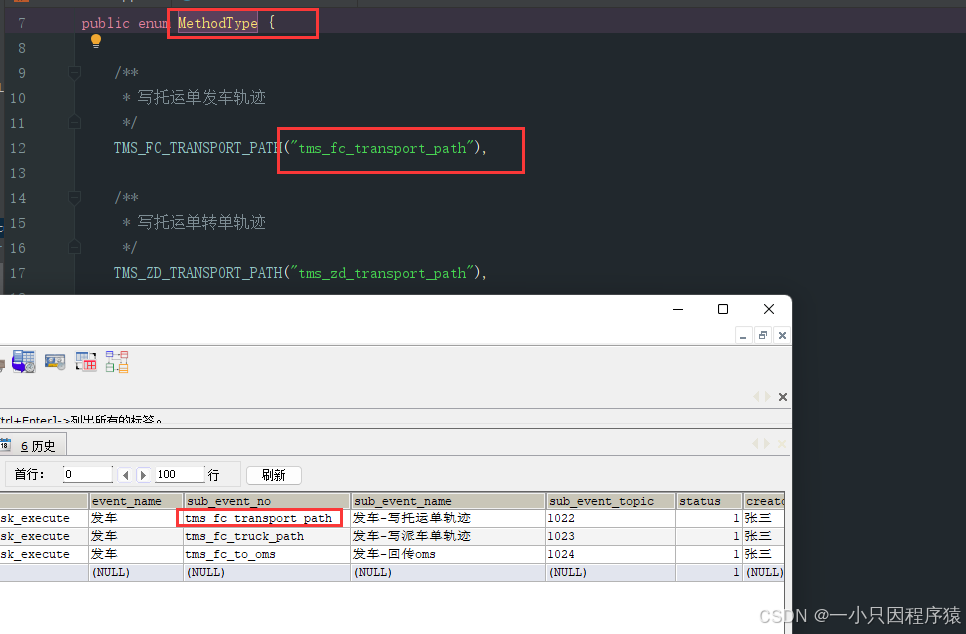Click the sub_event_topic column header
Screen dimensions: 966x634
[x=611, y=501]
